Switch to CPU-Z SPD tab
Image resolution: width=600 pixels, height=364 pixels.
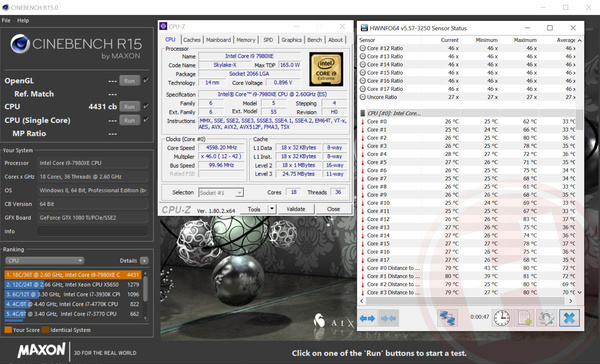coord(268,40)
